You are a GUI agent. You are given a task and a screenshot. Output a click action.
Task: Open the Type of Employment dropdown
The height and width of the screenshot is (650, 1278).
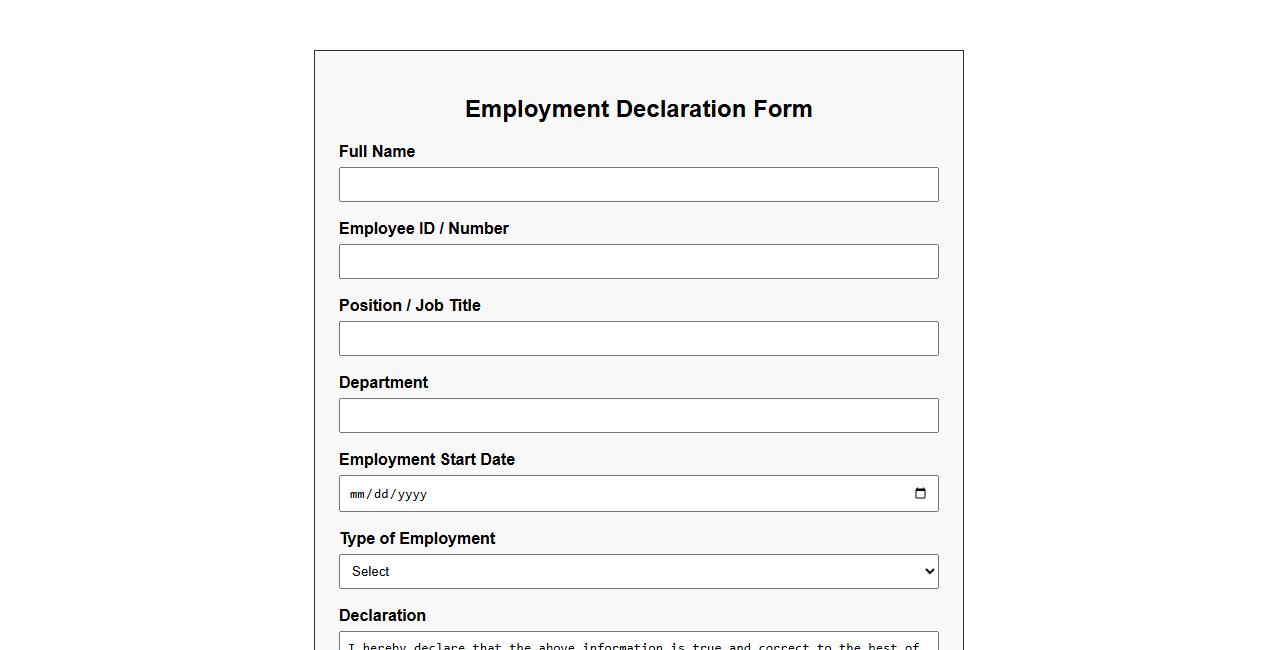tap(638, 571)
